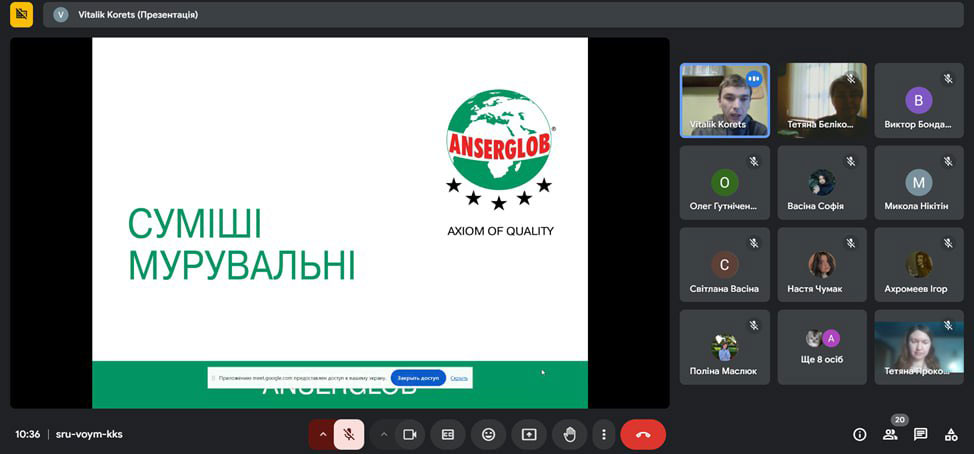Select Vitalik Korets video tile
Screen dimensions: 974x454
click(x=725, y=100)
